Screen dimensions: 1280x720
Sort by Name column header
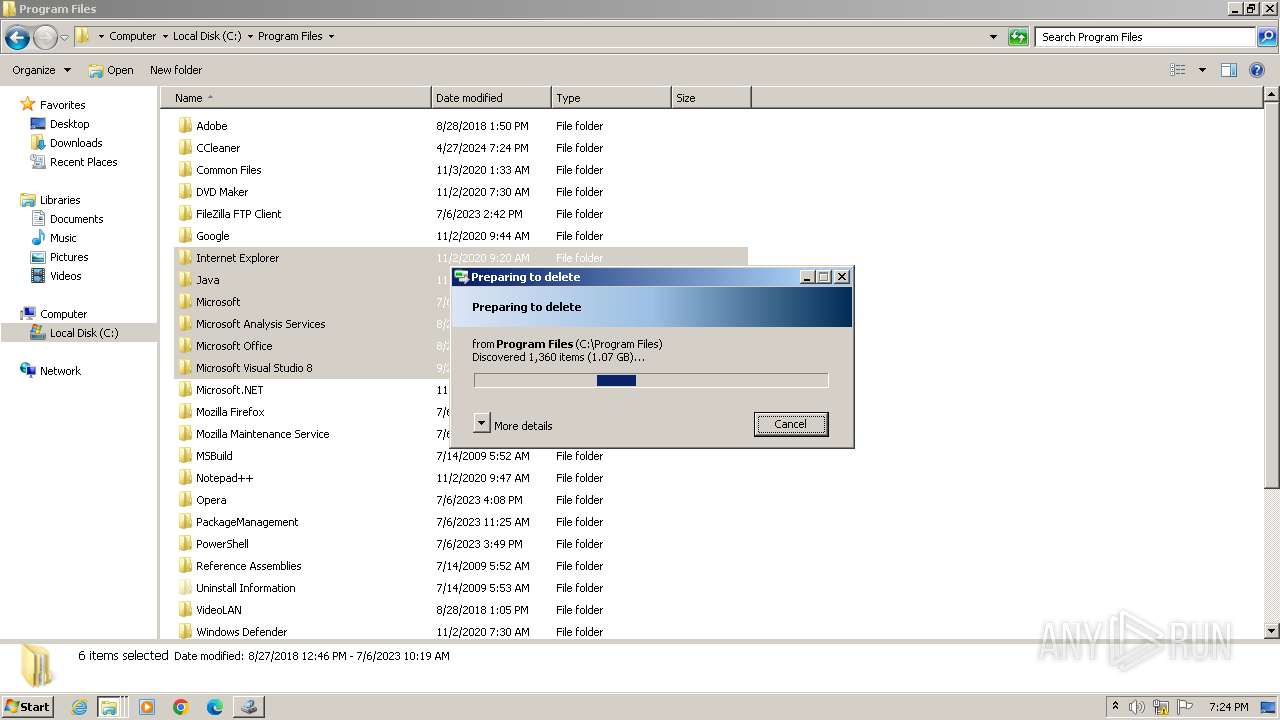[x=296, y=98]
